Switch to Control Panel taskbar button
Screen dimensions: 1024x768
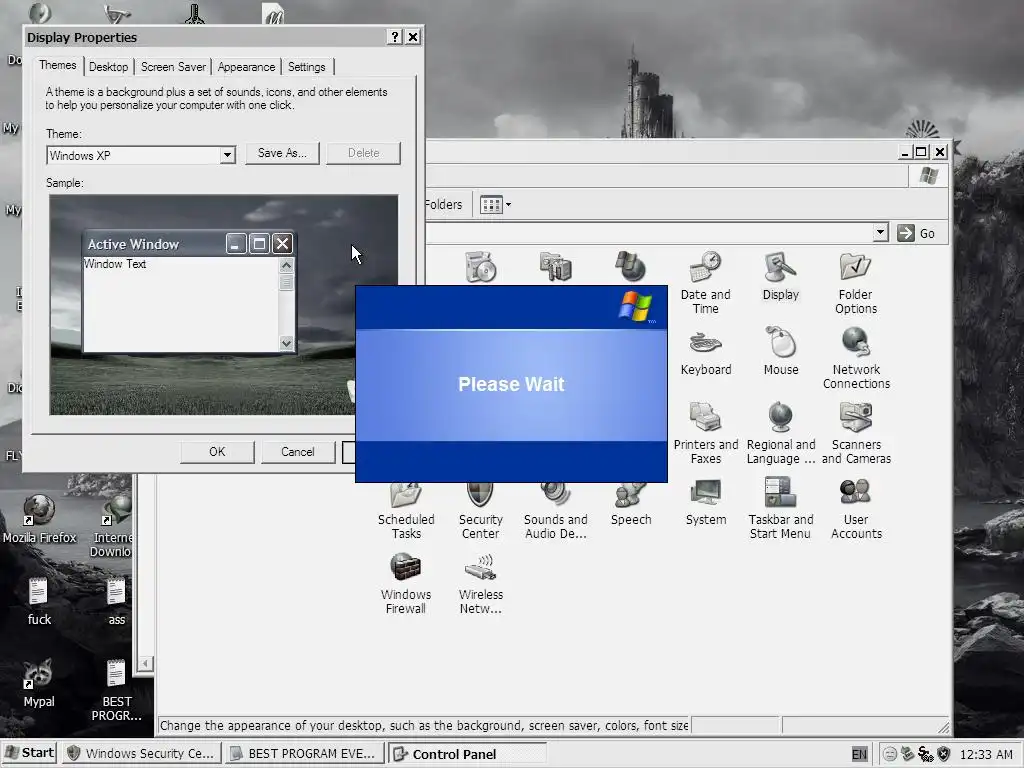(x=467, y=754)
